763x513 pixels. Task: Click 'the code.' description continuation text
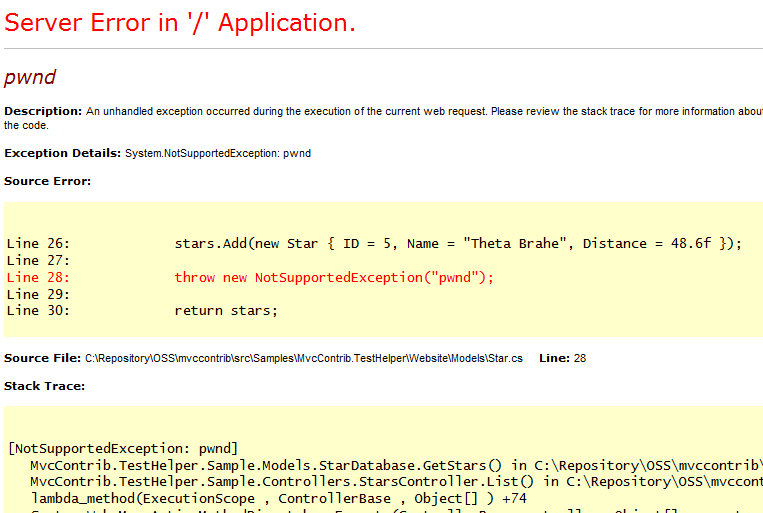point(26,125)
